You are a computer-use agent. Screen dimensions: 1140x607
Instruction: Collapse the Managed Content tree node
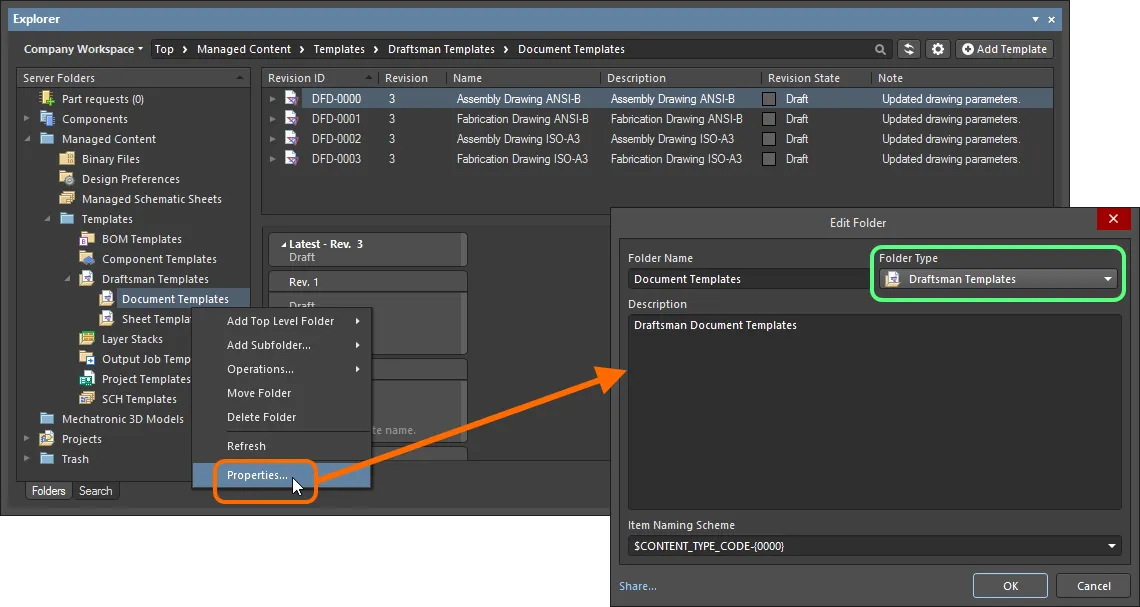pos(28,139)
